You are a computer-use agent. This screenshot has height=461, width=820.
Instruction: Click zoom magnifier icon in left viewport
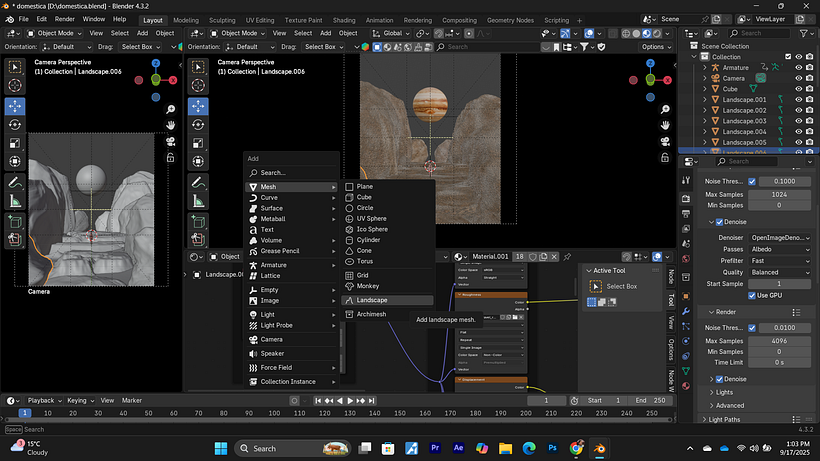(x=172, y=108)
